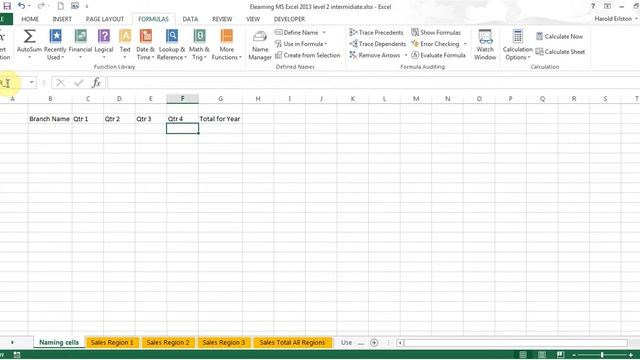Viewport: 640px width, 360px height.
Task: Click Show Formulas
Action: coord(436,32)
